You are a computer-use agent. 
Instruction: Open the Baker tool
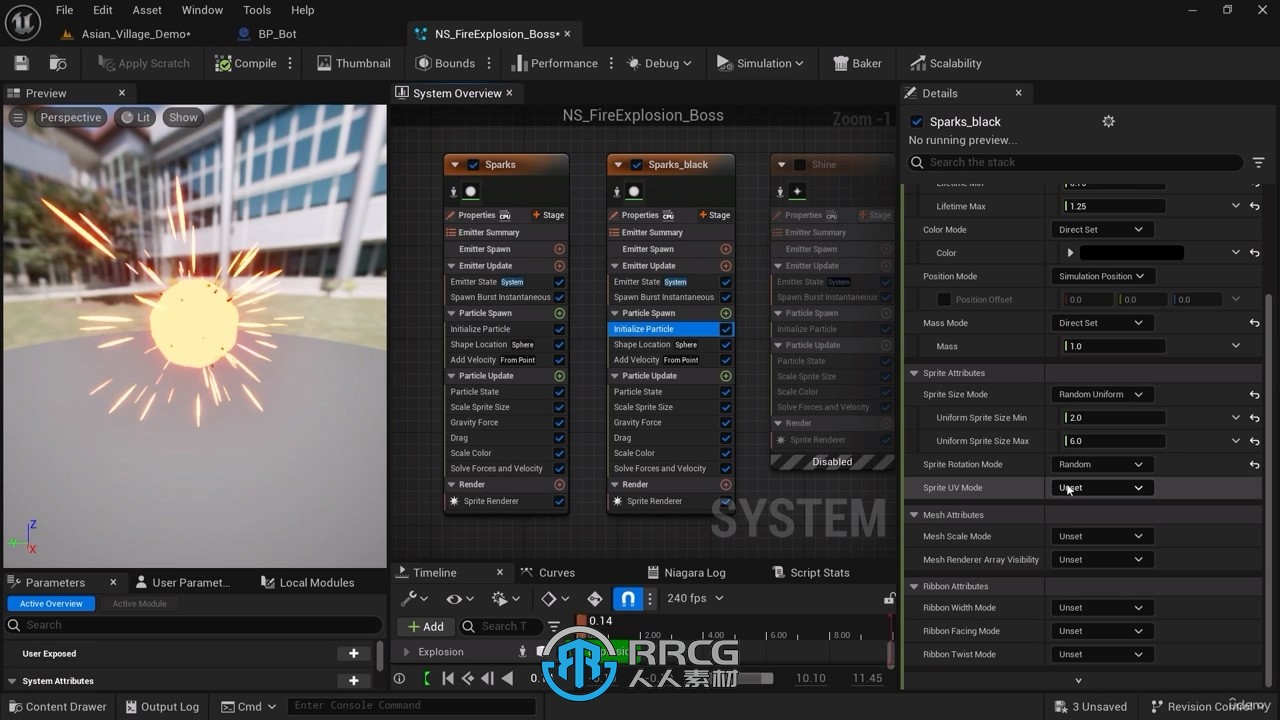(858, 63)
